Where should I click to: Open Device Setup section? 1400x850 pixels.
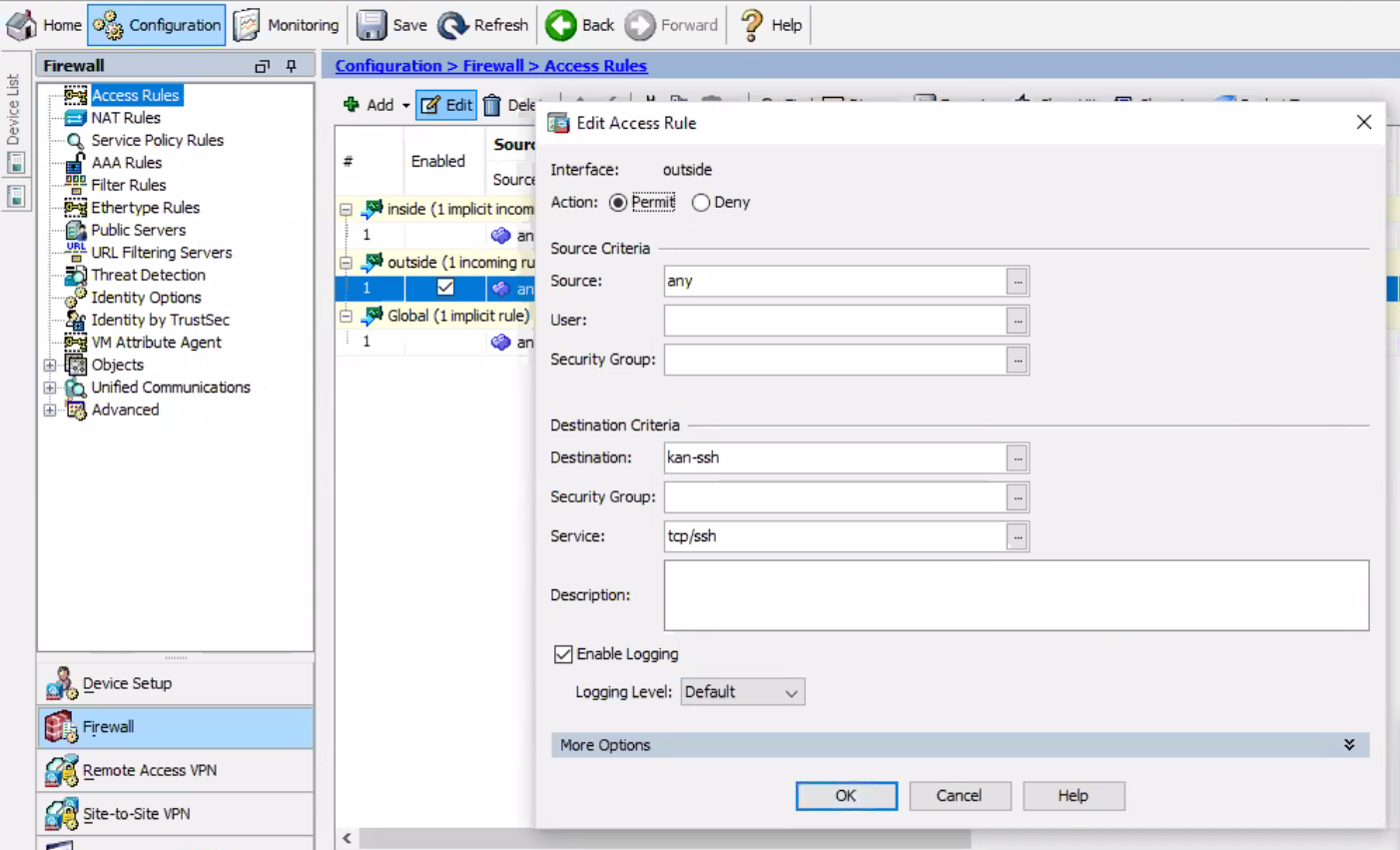(x=176, y=683)
